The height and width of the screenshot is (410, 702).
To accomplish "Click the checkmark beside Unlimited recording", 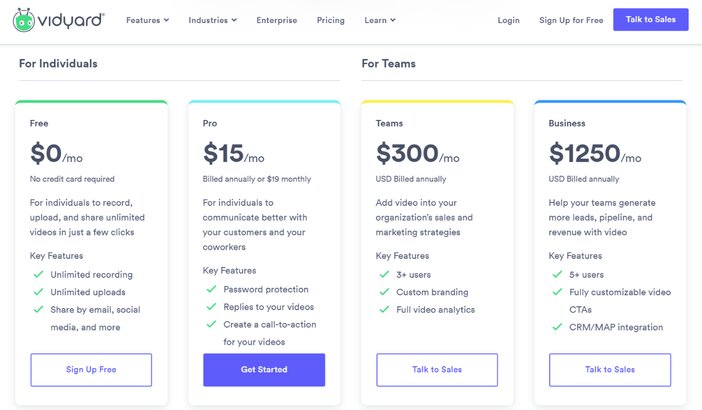I will (x=39, y=274).
